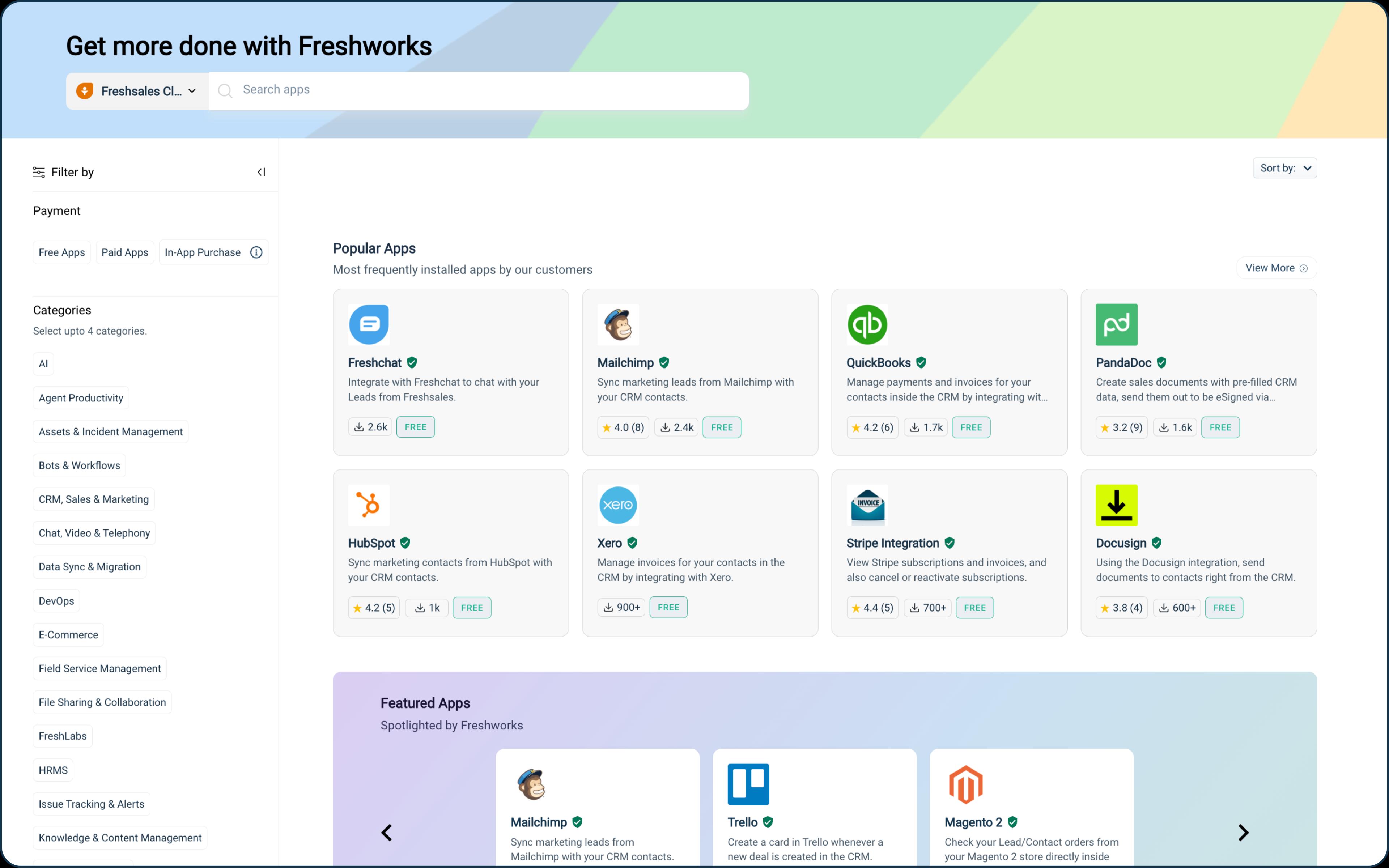Click the Magento 2 logo
Screen dimensions: 1389x868
[x=965, y=784]
